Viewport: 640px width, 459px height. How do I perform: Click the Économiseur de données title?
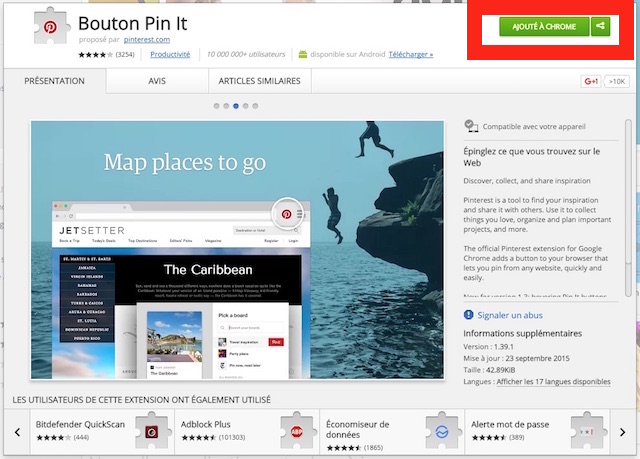point(358,429)
